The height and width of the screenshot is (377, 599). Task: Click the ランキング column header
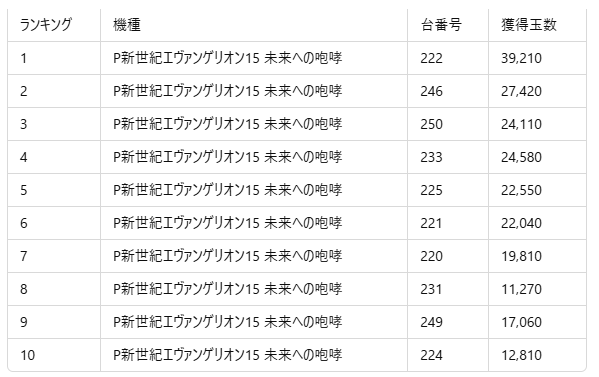(x=45, y=25)
